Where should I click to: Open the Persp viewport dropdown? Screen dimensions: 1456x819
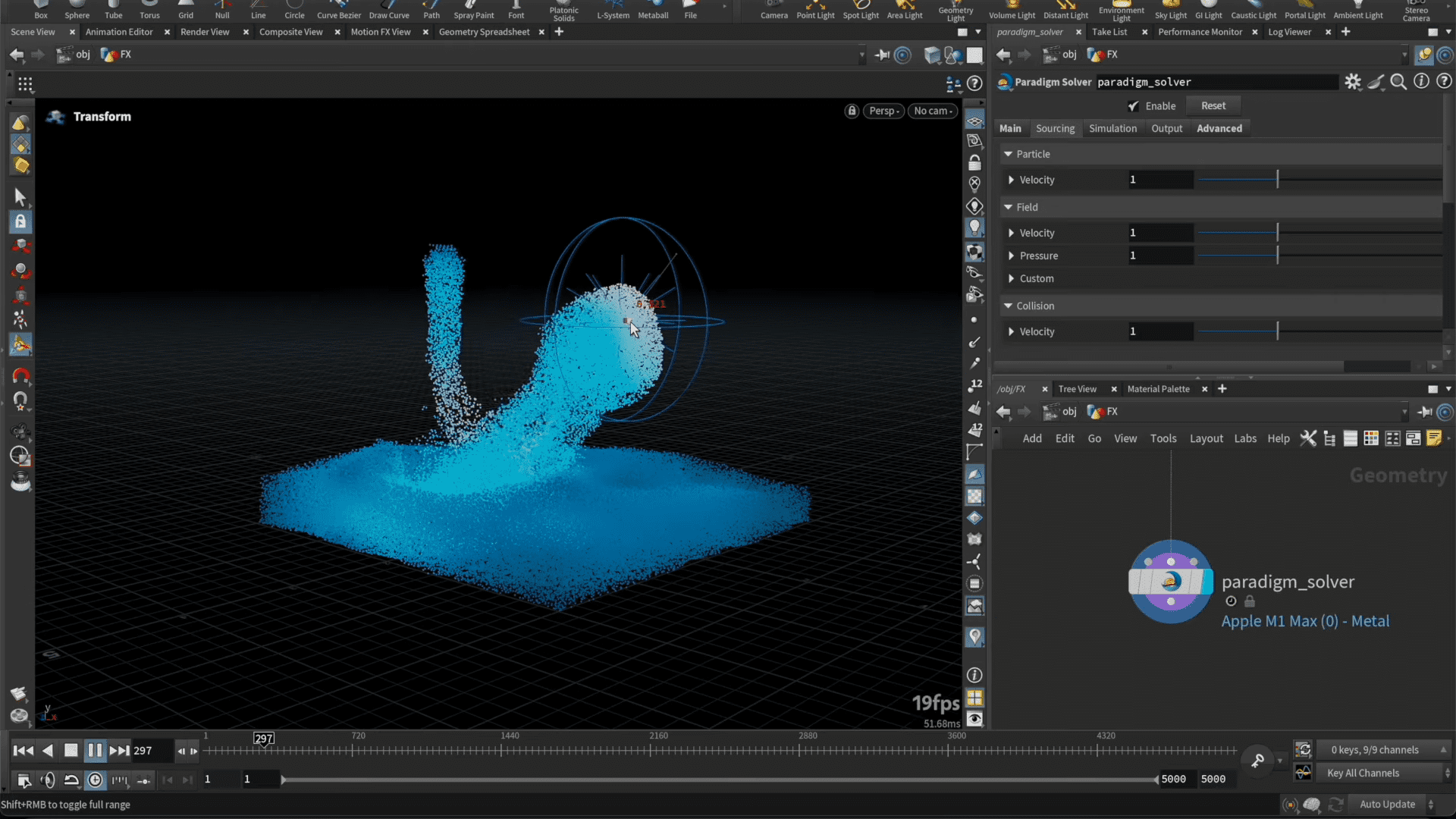[x=883, y=111]
